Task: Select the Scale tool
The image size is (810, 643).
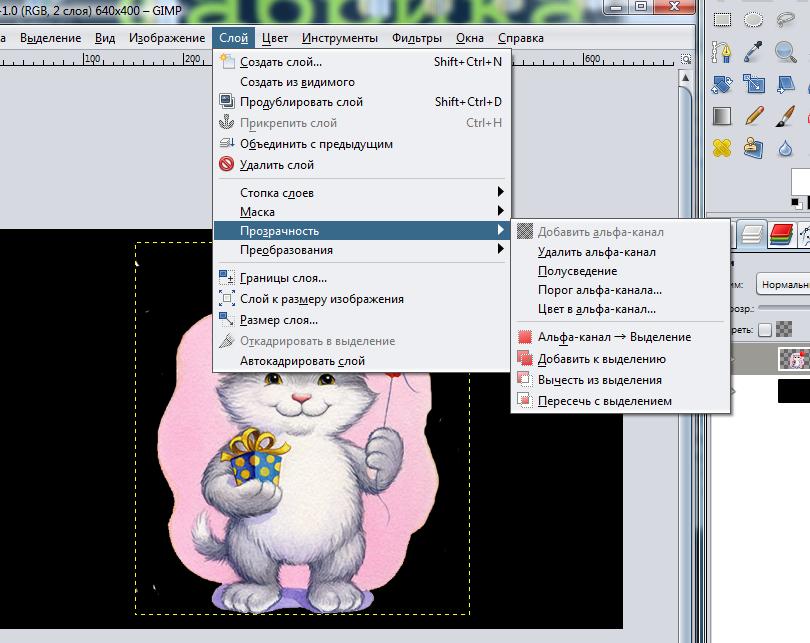Action: (x=753, y=84)
